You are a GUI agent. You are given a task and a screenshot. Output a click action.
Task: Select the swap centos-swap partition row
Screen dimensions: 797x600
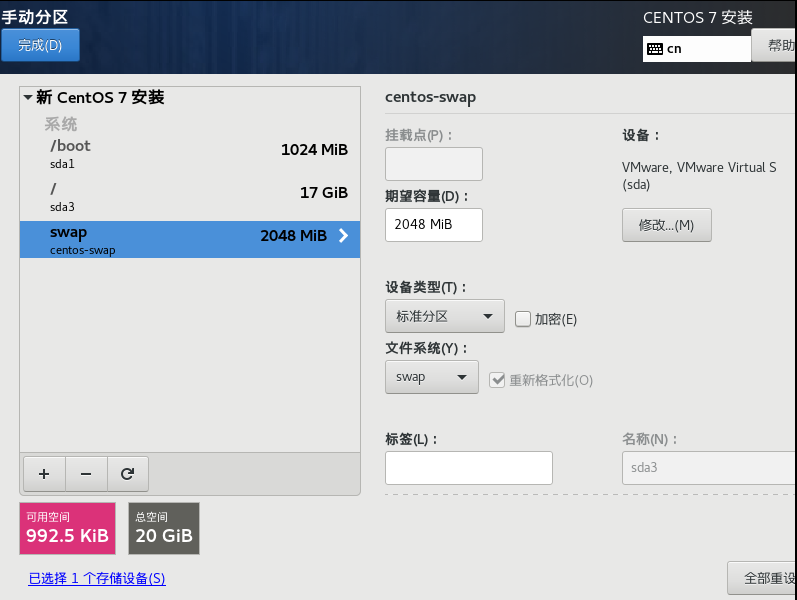coord(190,239)
